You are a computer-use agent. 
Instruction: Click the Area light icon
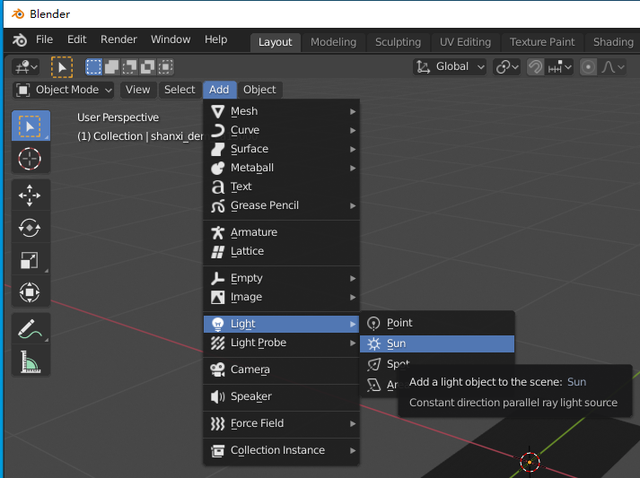tap(373, 385)
